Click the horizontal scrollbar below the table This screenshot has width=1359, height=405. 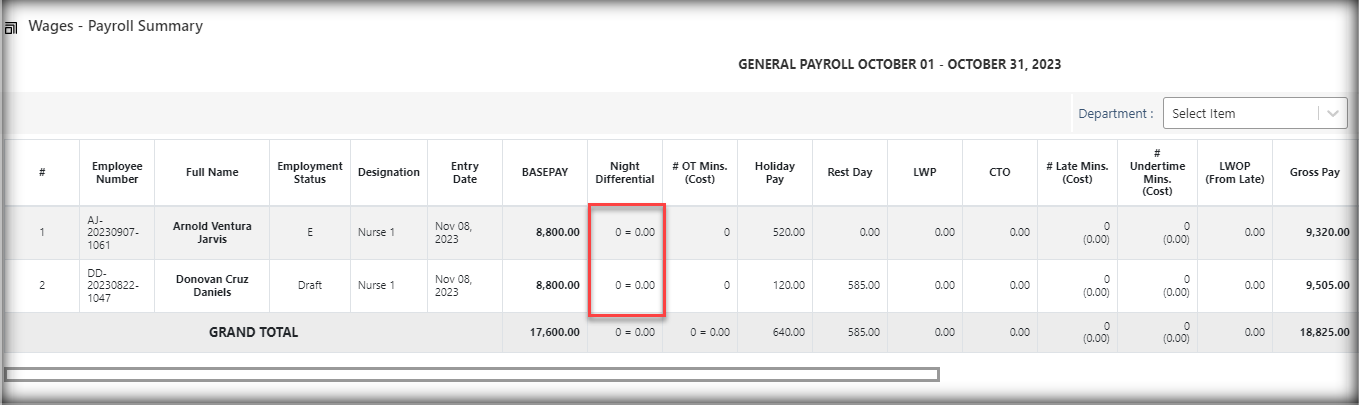tap(471, 375)
